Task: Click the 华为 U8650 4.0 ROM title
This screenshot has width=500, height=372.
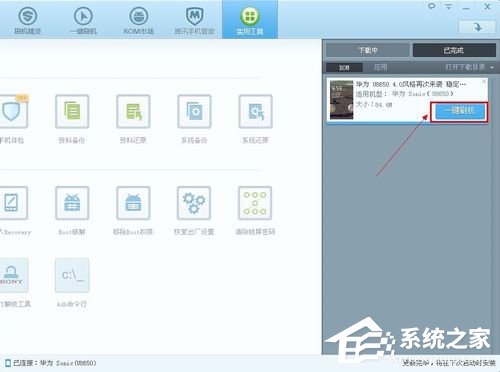Action: point(411,84)
